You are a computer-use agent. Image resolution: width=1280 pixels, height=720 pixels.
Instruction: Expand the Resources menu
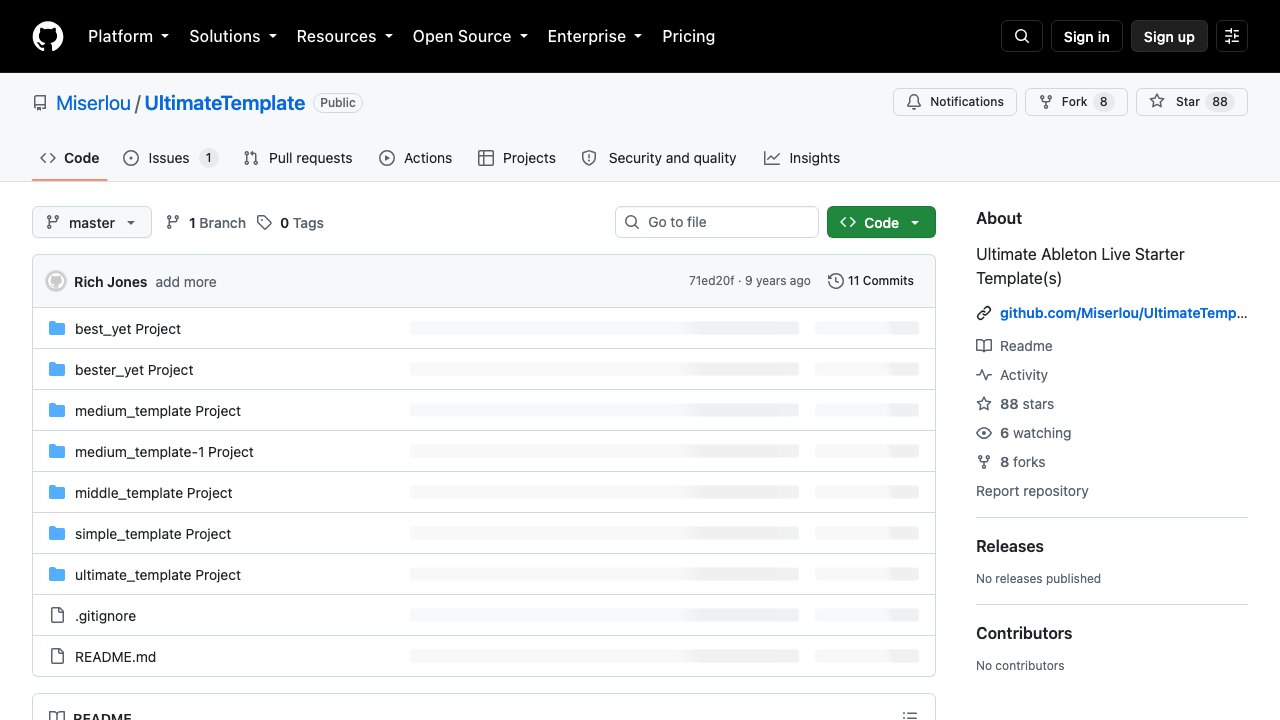tap(344, 36)
